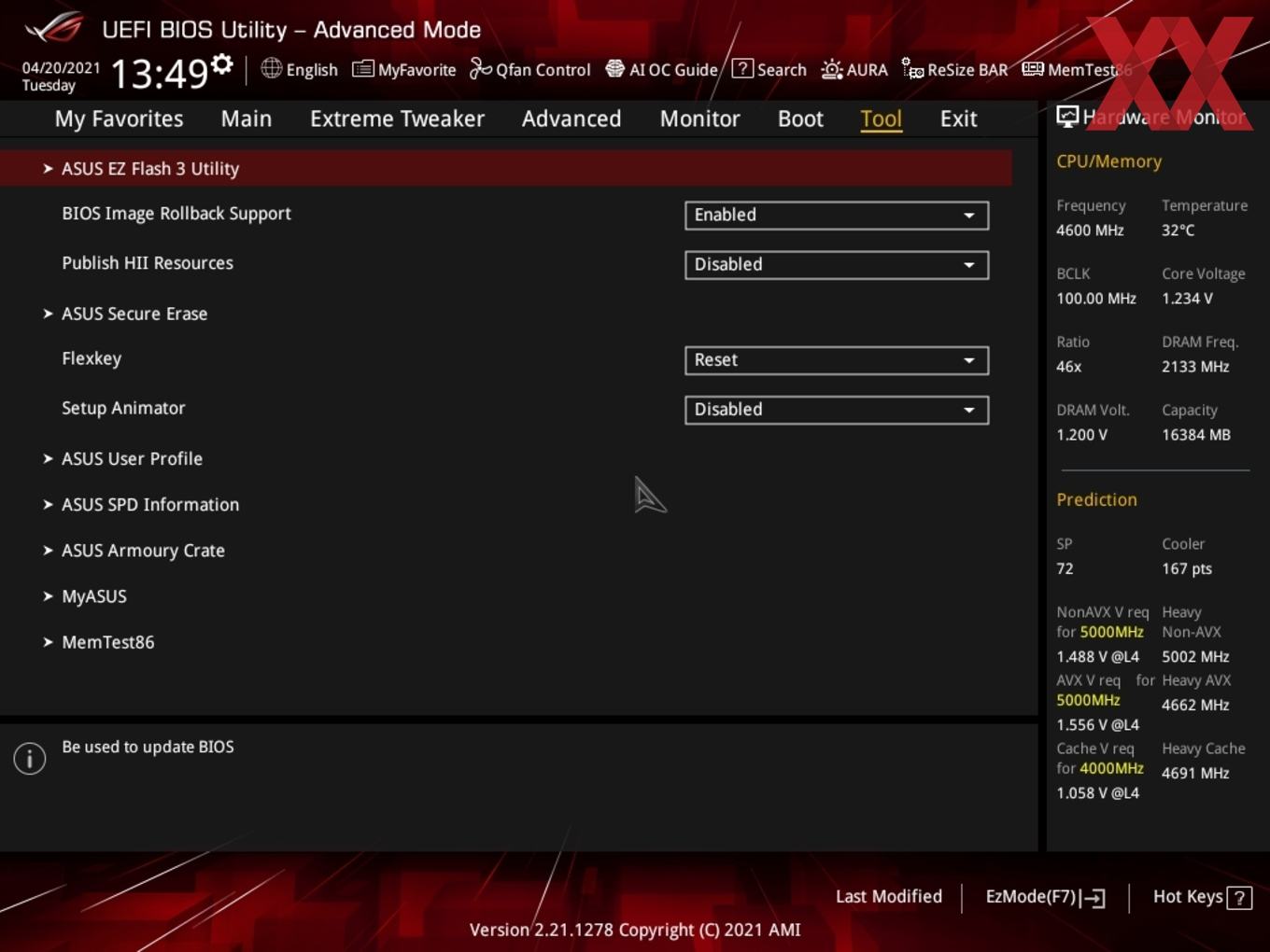The height and width of the screenshot is (952, 1270).
Task: Click the 1.488 V @L4 value
Action: [x=1097, y=656]
